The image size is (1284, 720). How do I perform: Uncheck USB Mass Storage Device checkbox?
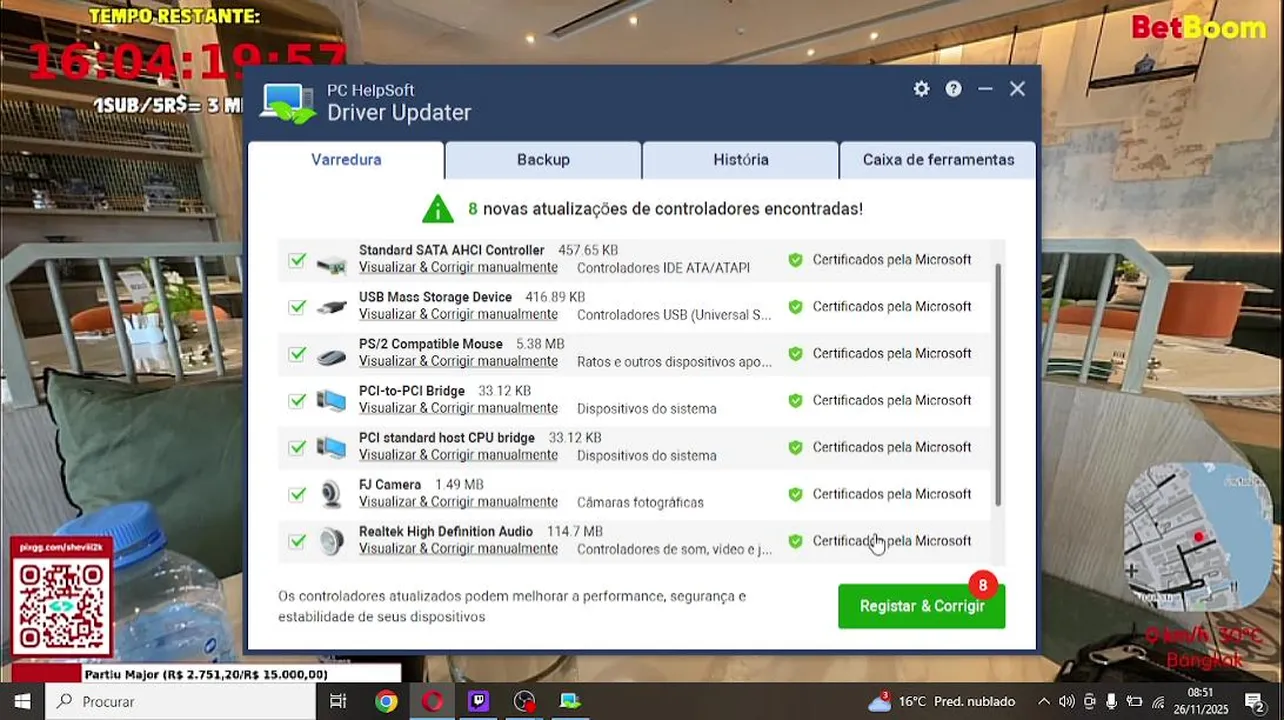click(297, 307)
